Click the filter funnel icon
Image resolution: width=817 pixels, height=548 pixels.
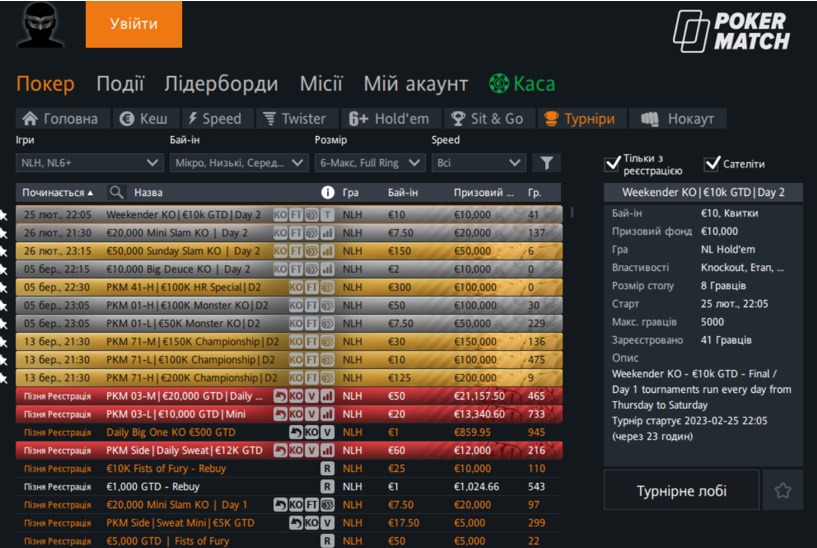coord(546,162)
